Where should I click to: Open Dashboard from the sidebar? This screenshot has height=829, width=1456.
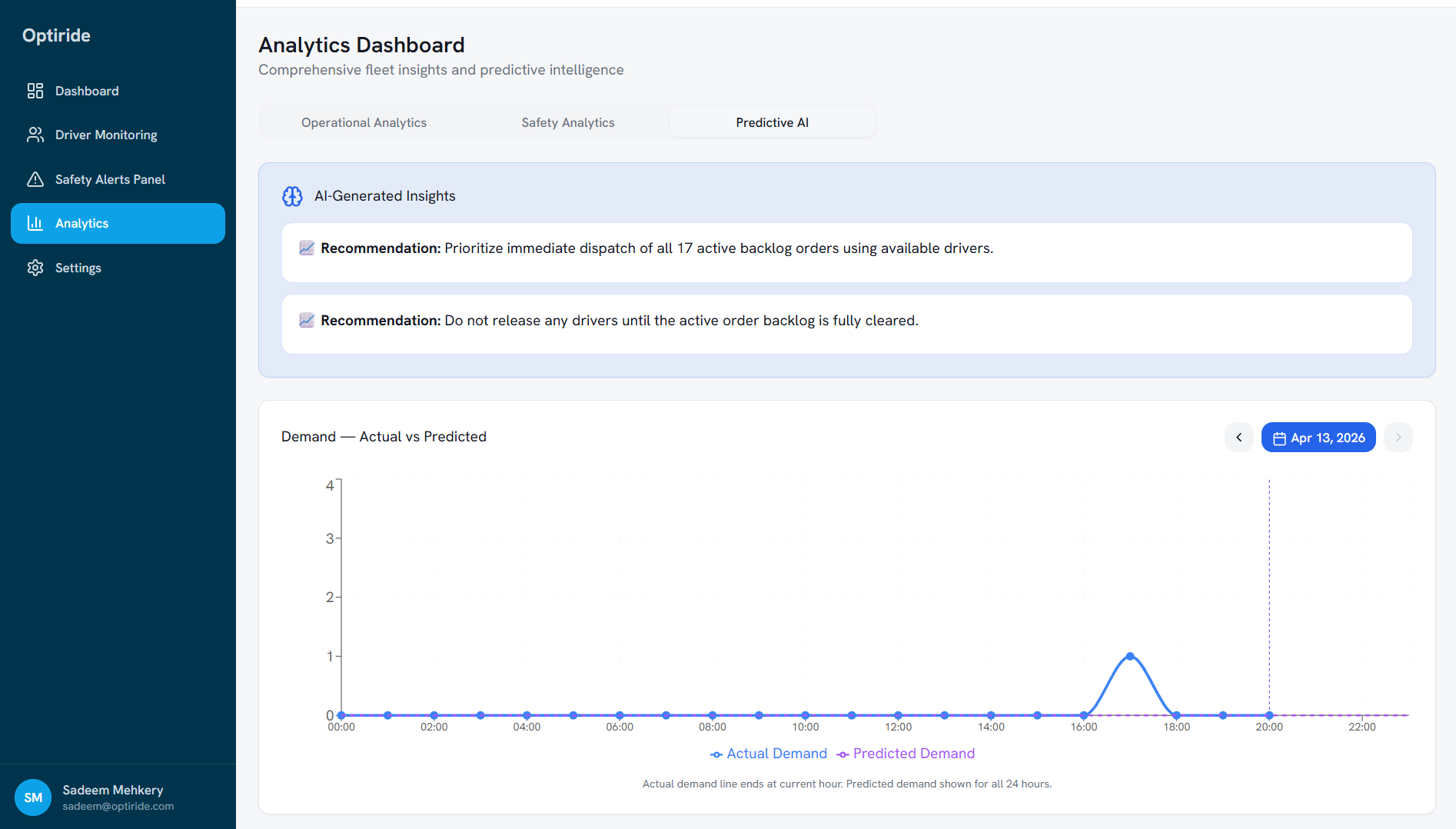(118, 91)
